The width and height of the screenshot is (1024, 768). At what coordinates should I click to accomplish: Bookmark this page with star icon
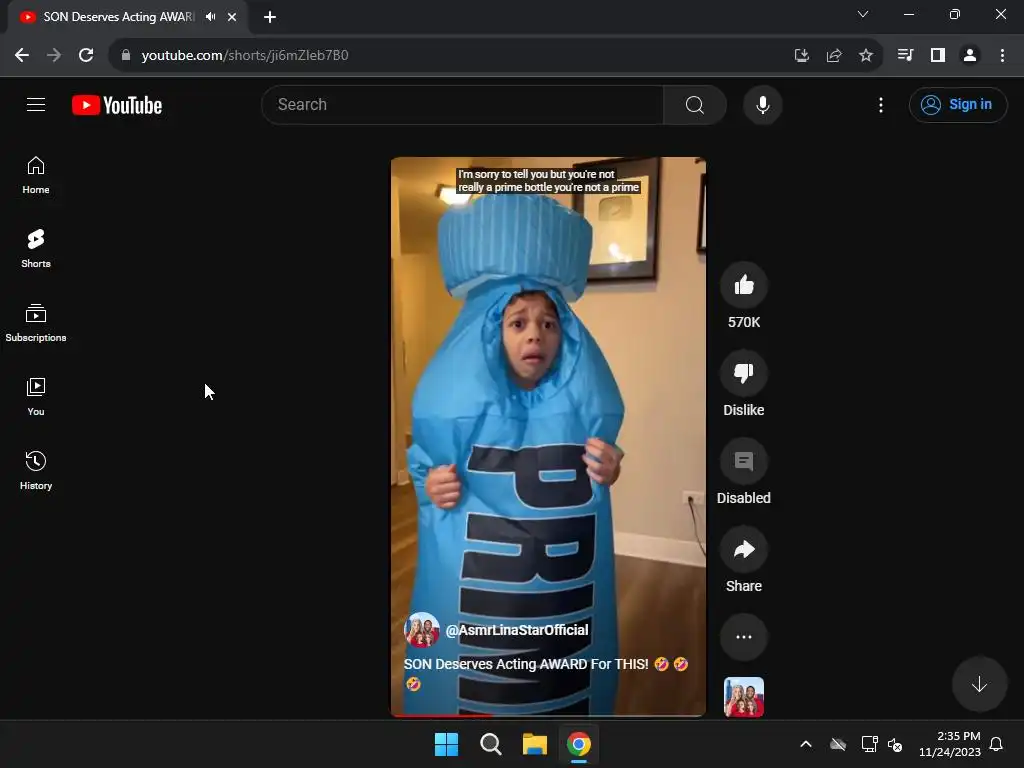point(866,56)
